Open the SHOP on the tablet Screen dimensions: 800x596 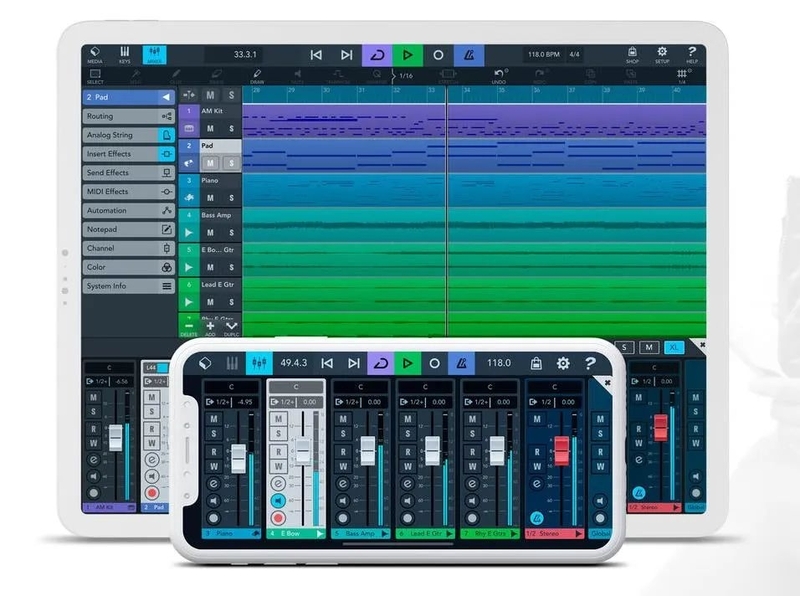[x=632, y=55]
